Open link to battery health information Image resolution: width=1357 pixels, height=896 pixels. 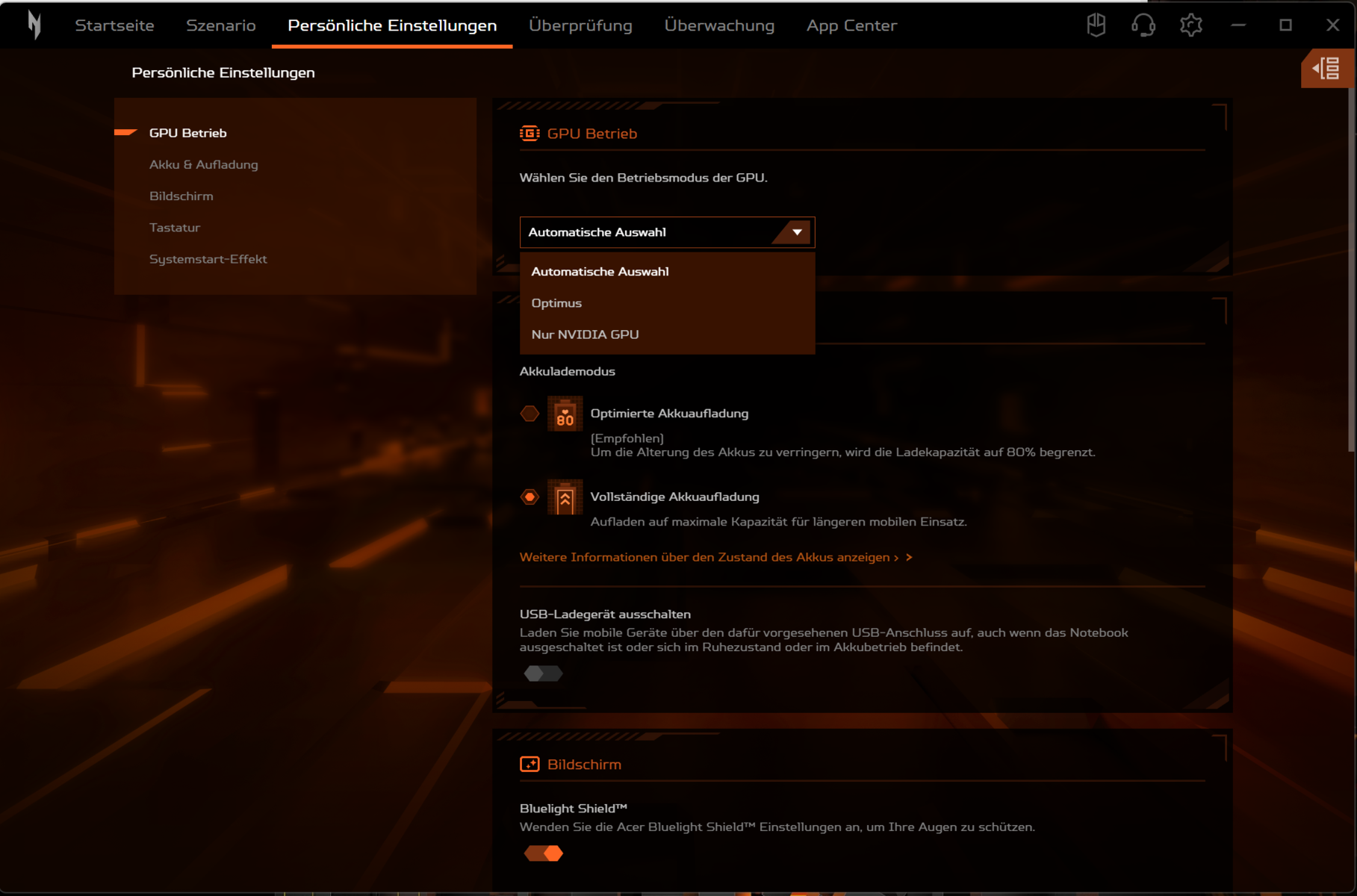[x=715, y=557]
